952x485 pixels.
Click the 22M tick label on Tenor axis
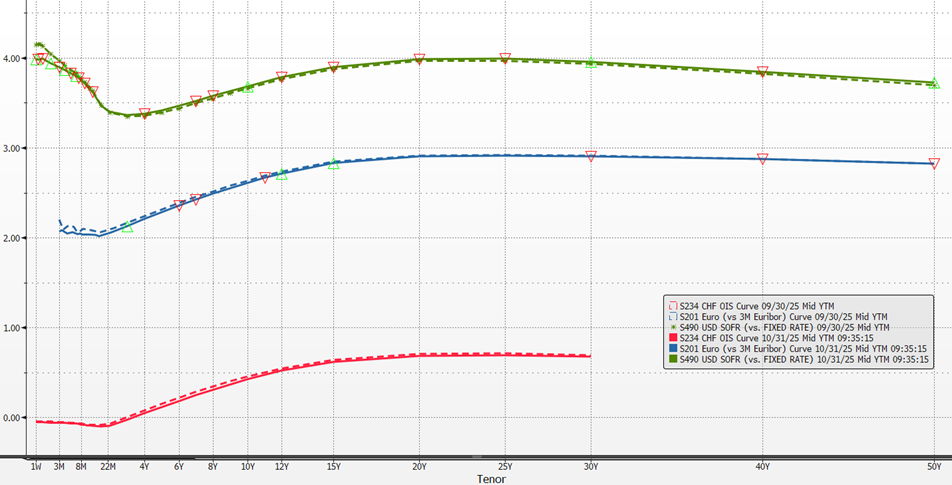point(106,466)
